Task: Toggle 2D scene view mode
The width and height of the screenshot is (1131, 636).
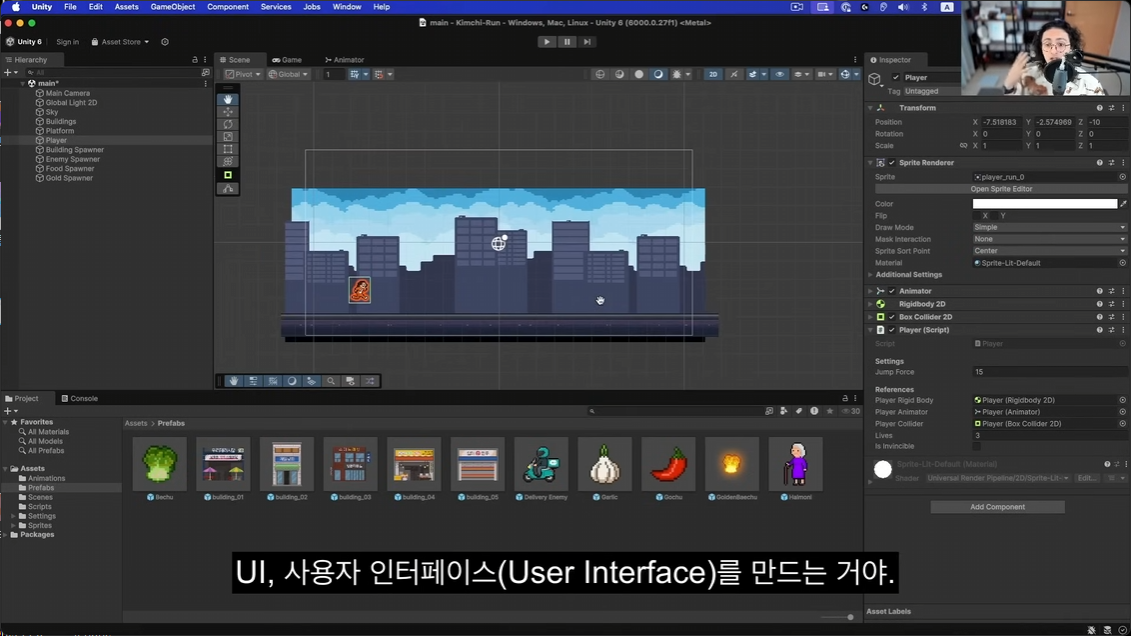Action: pyautogui.click(x=713, y=74)
